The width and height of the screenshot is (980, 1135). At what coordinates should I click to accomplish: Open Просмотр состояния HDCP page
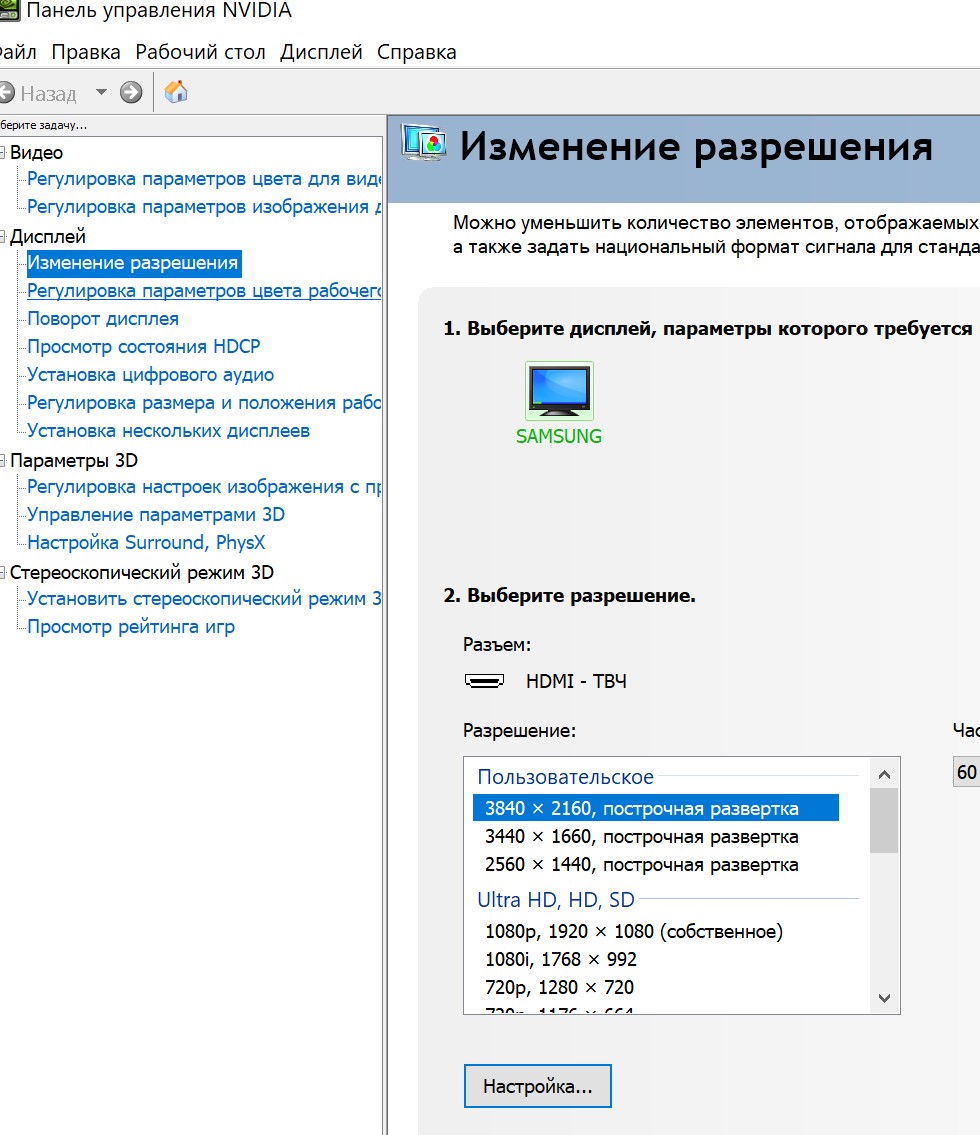(x=143, y=347)
